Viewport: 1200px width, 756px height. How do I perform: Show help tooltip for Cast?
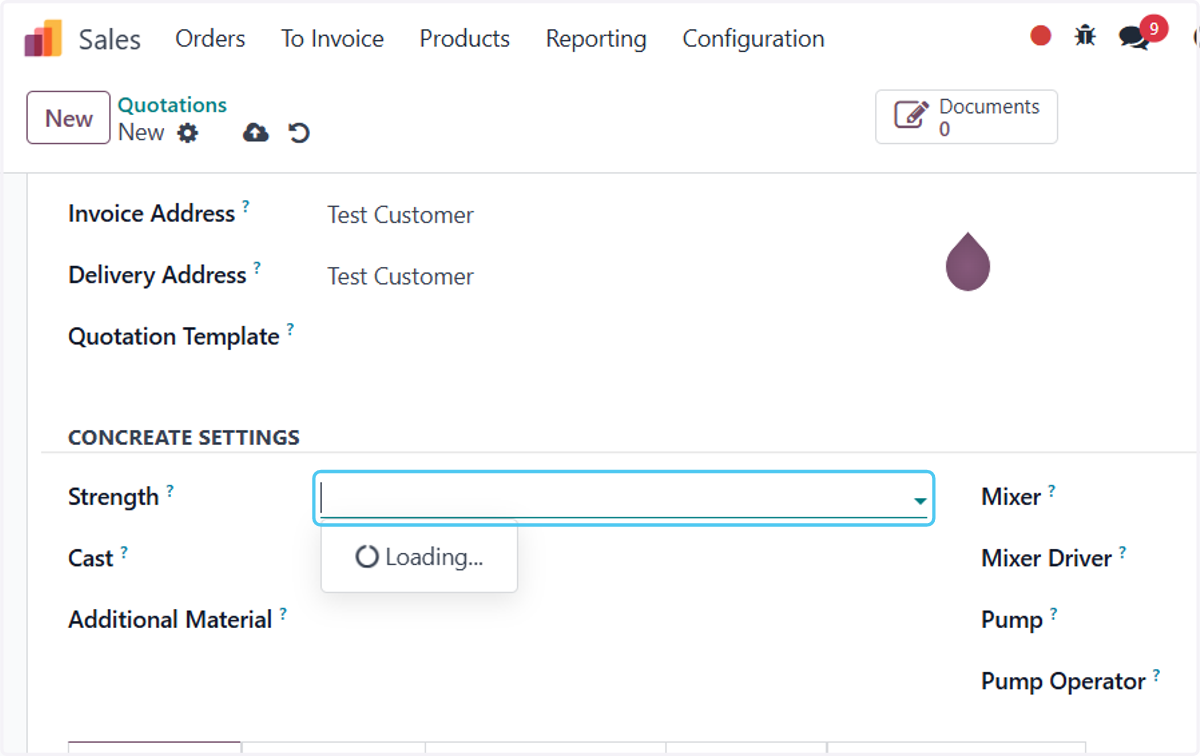coord(124,550)
